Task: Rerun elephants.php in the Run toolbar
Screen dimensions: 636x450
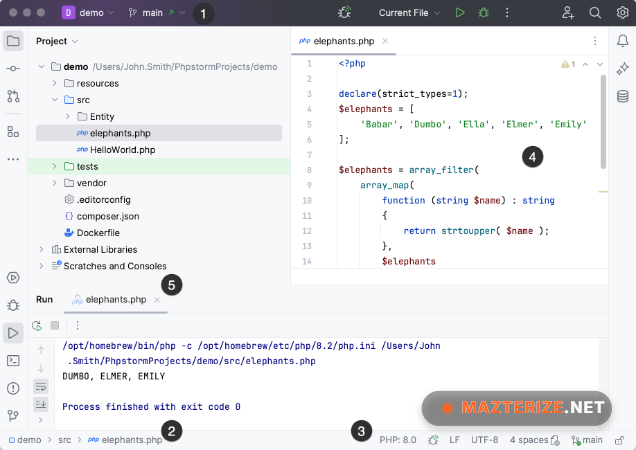Action: [37, 325]
